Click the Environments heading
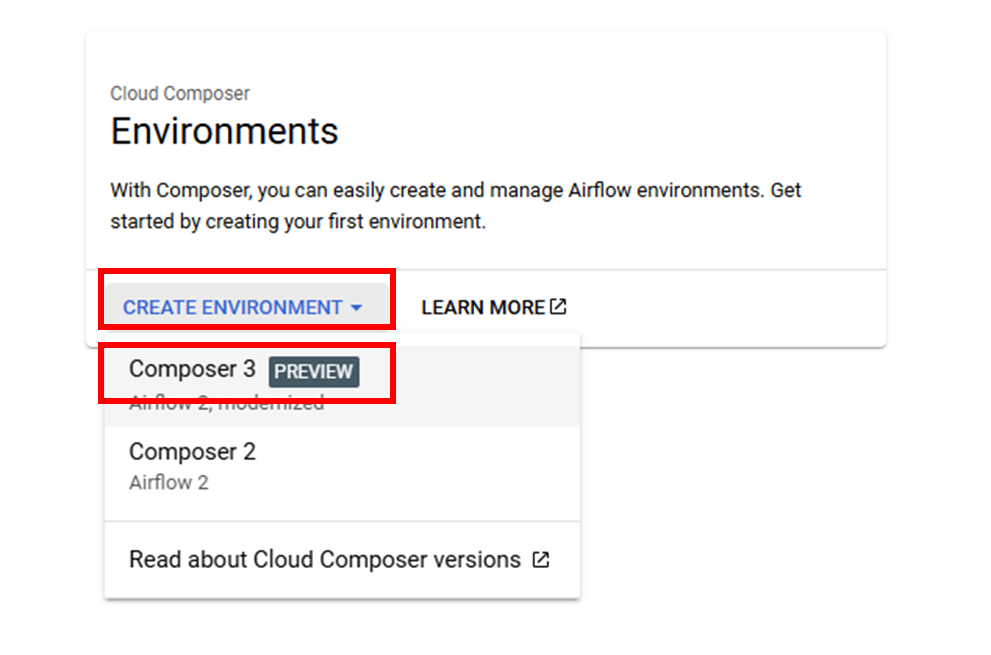The image size is (991, 655). (224, 132)
